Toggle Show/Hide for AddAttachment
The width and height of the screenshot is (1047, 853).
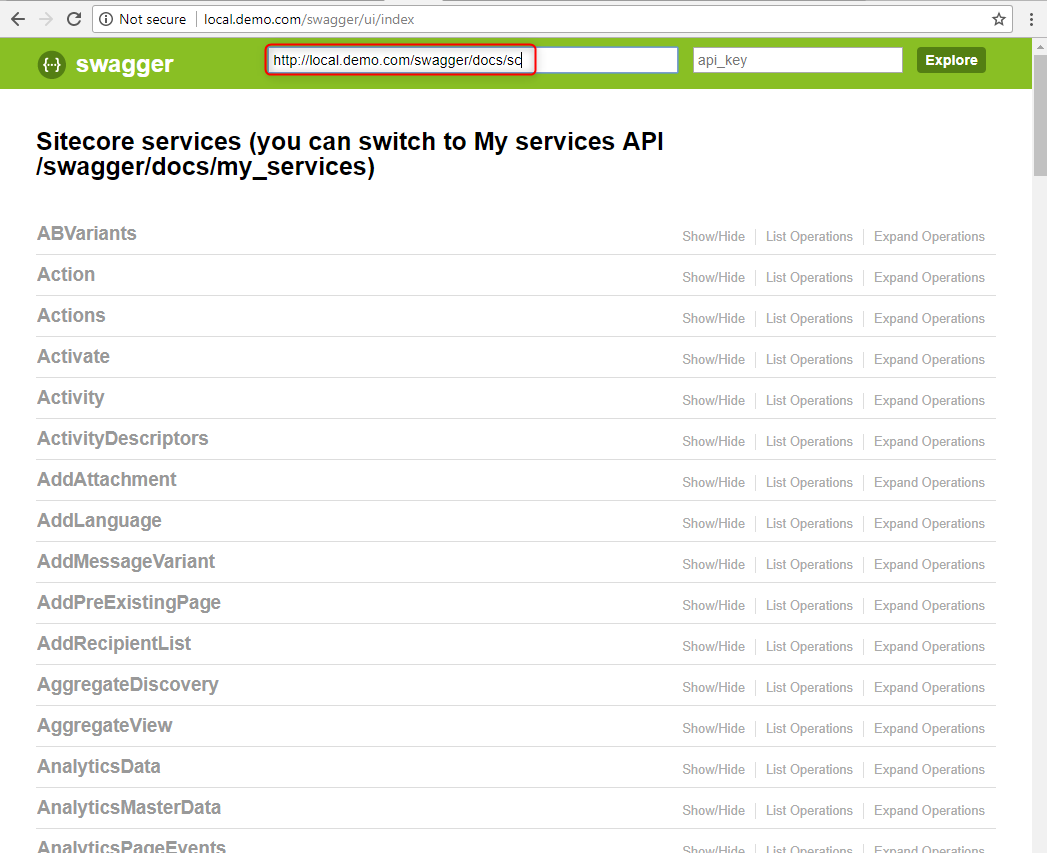(713, 482)
